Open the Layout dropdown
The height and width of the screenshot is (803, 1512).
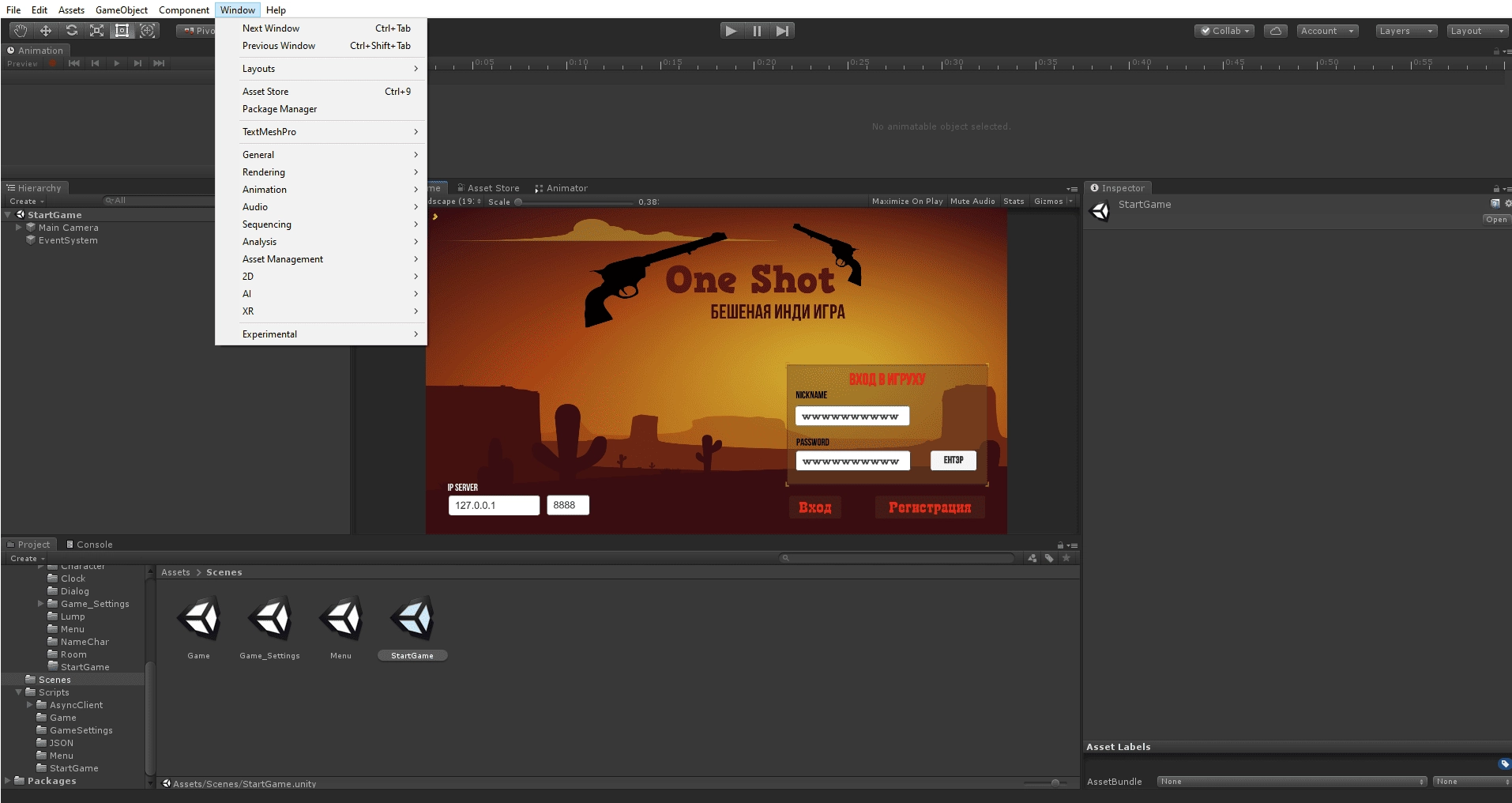pyautogui.click(x=1478, y=31)
